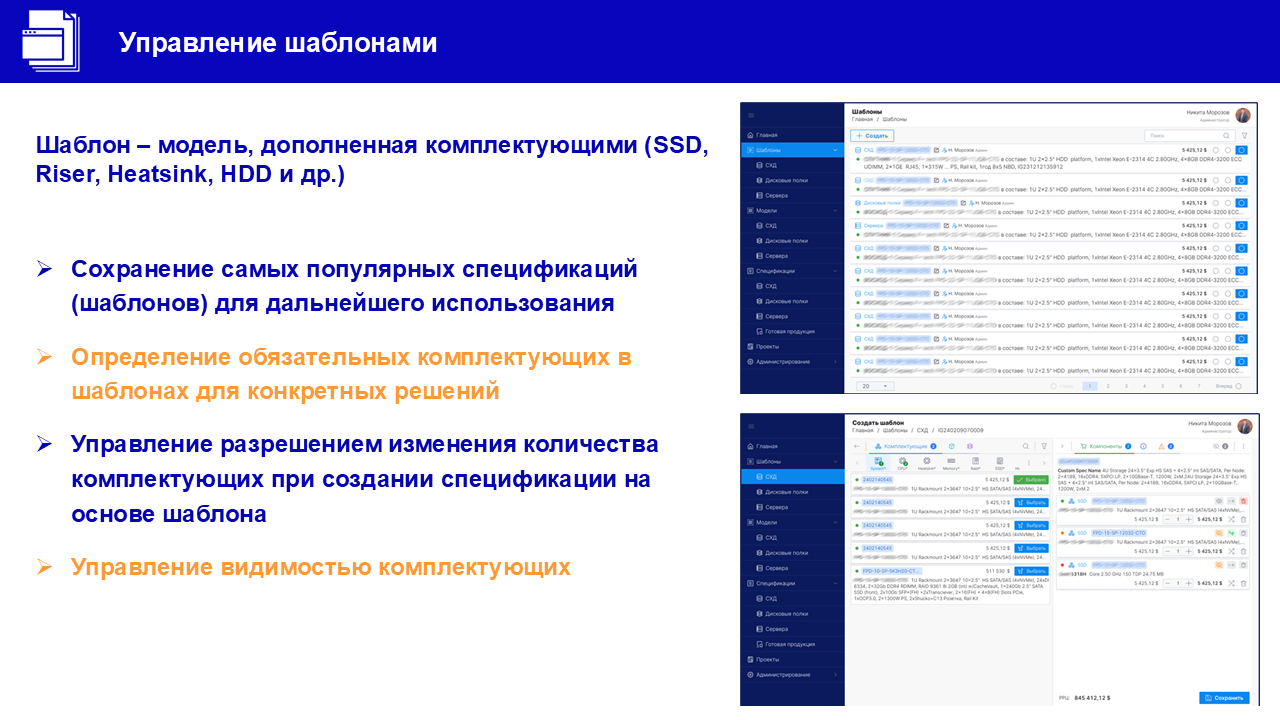Click back arrow beside Комплектующие tab
This screenshot has height=720, width=1280.
tap(857, 446)
